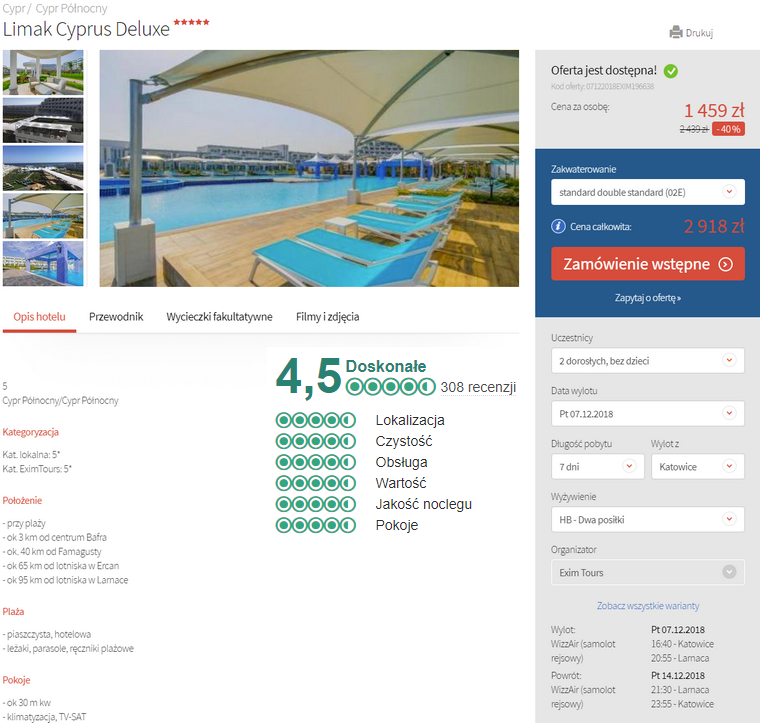Viewport: 760px width, 723px height.
Task: Change the Długość pobytu 7 dni dropdown
Action: pyautogui.click(x=597, y=466)
